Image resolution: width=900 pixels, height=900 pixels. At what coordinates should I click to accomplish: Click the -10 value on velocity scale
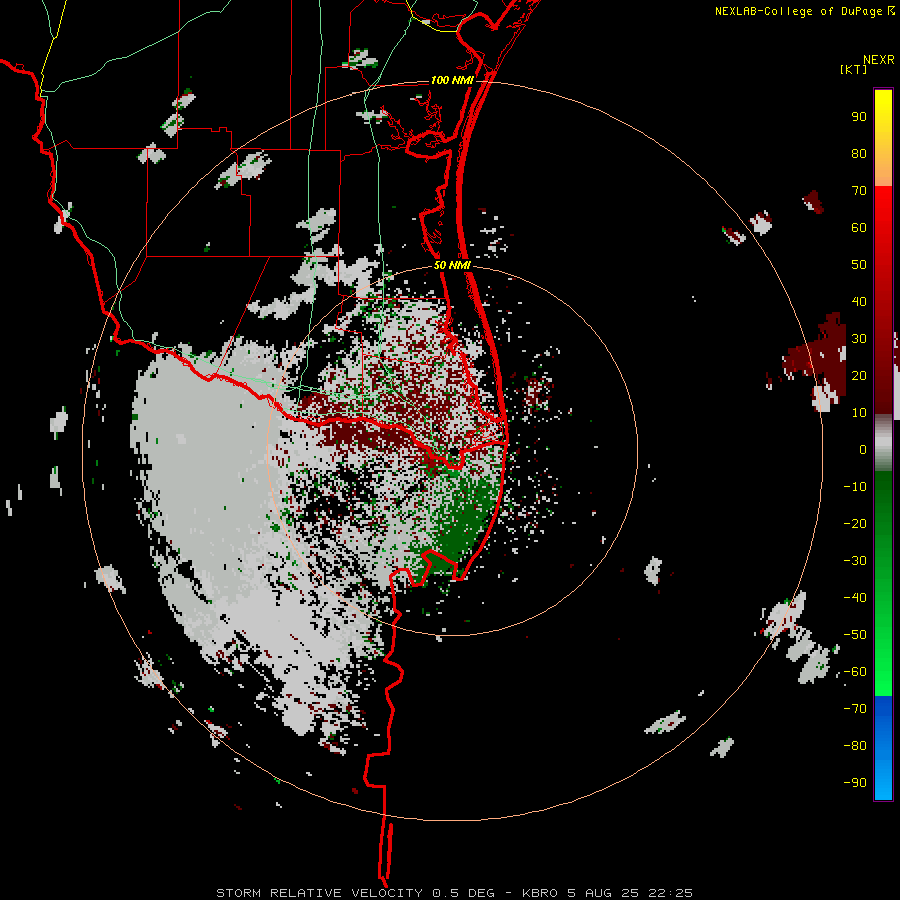(855, 487)
